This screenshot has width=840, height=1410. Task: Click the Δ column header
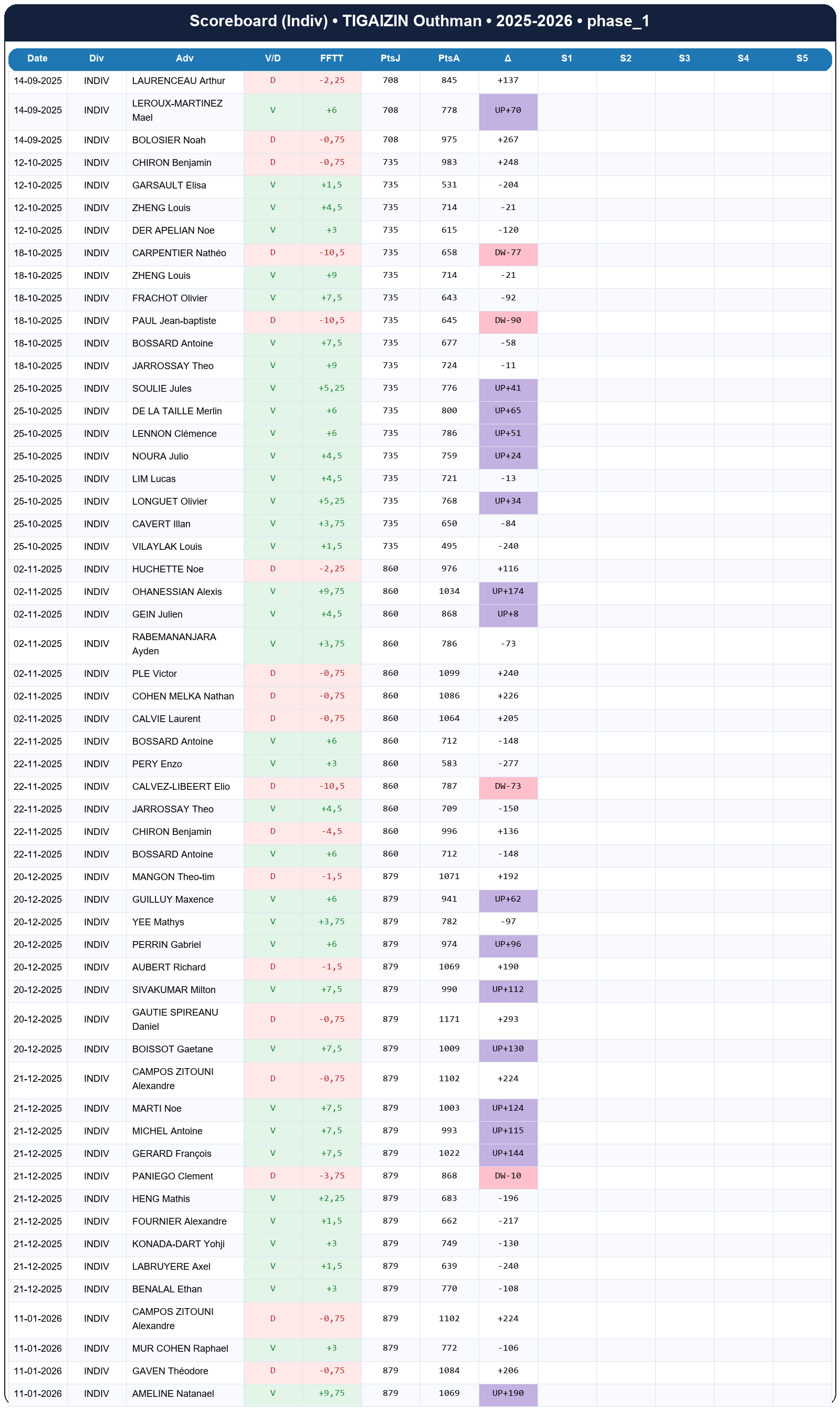click(x=508, y=58)
